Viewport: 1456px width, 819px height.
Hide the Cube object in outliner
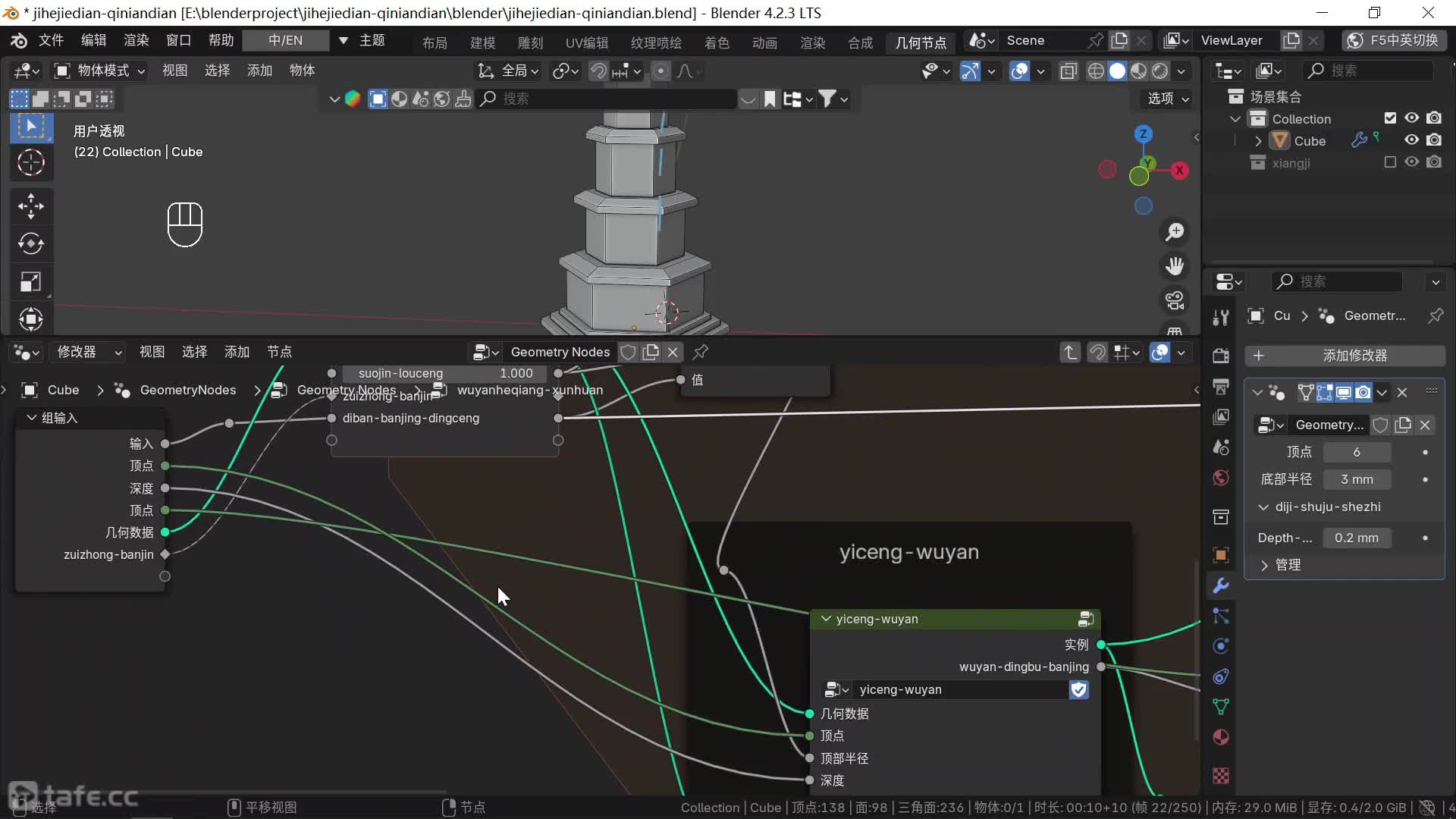pyautogui.click(x=1411, y=140)
